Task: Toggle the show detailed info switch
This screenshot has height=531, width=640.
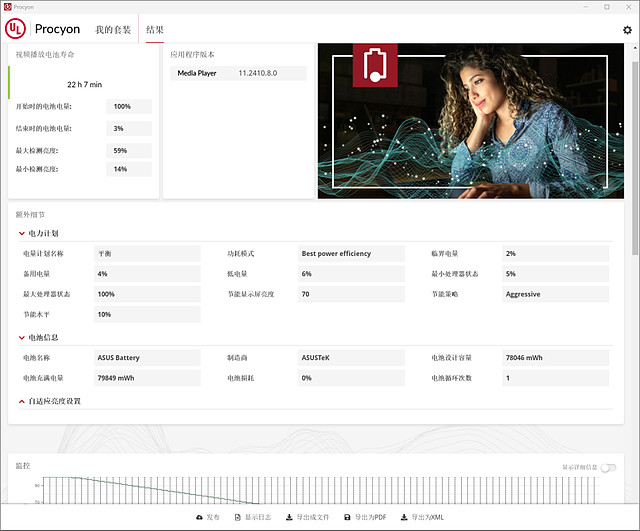Action: coord(608,467)
